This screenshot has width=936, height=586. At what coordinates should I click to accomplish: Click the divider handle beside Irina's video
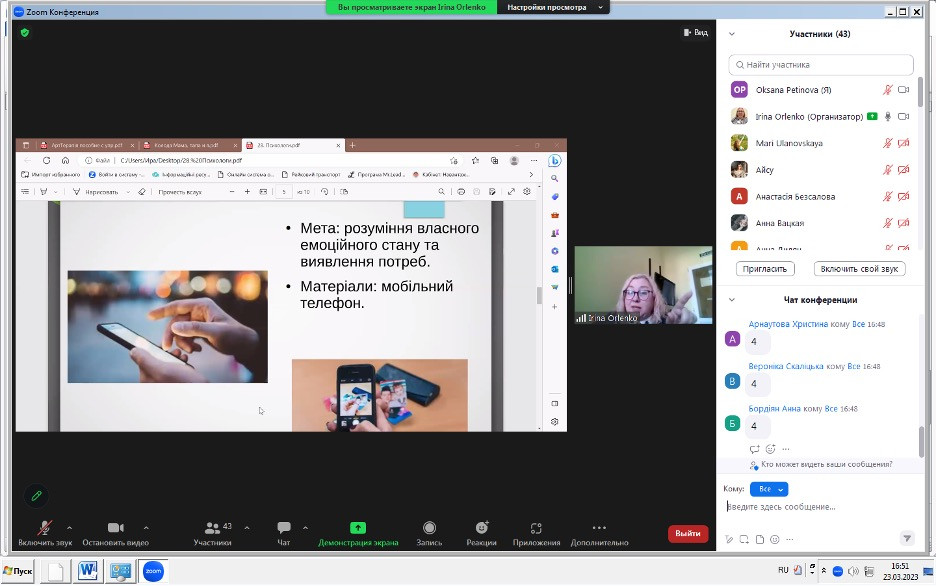point(570,285)
